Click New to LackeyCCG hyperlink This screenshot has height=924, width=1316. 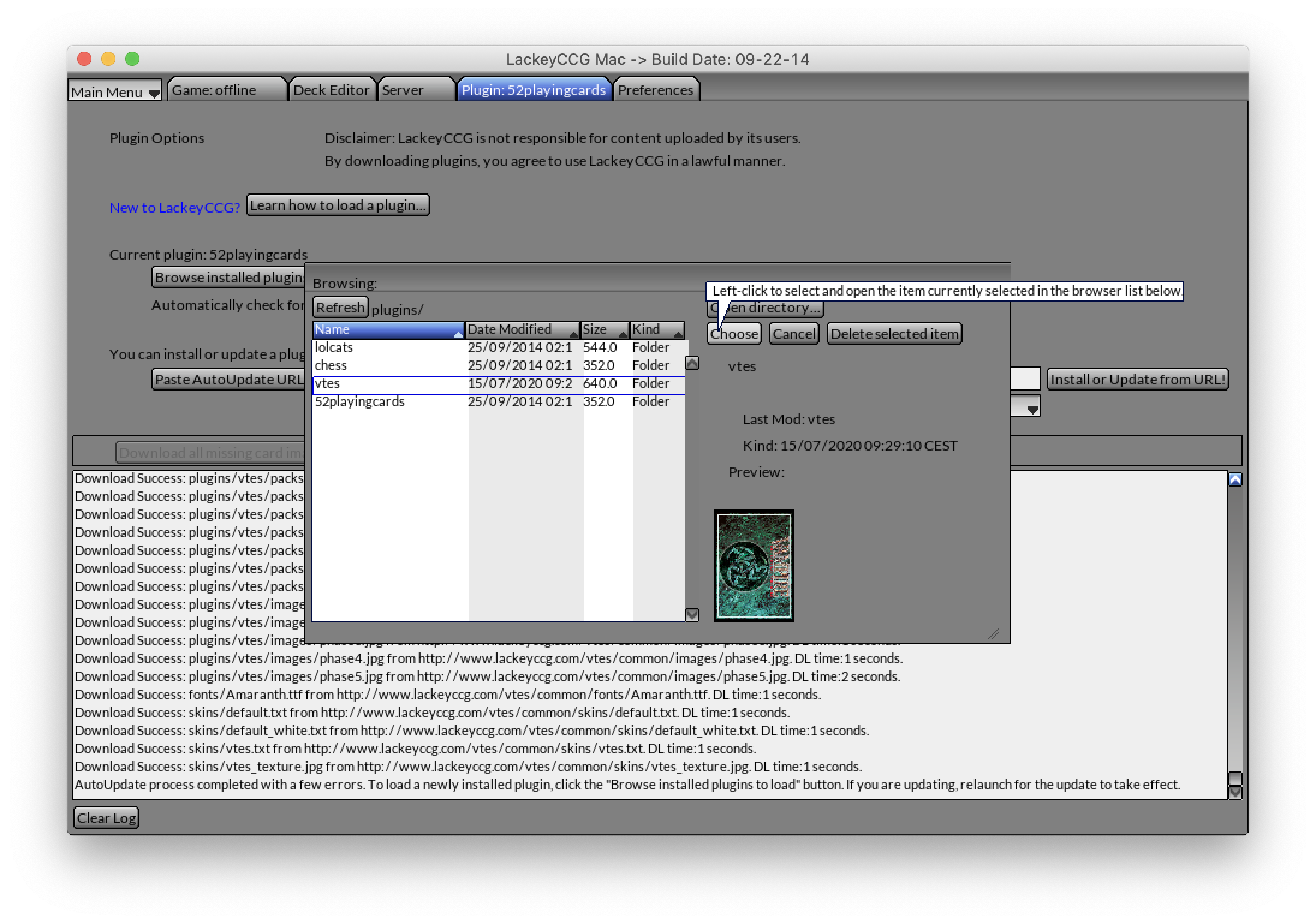[x=175, y=207]
